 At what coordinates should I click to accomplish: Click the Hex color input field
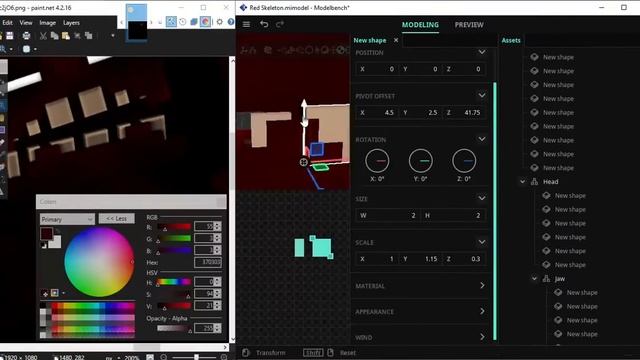pos(208,262)
